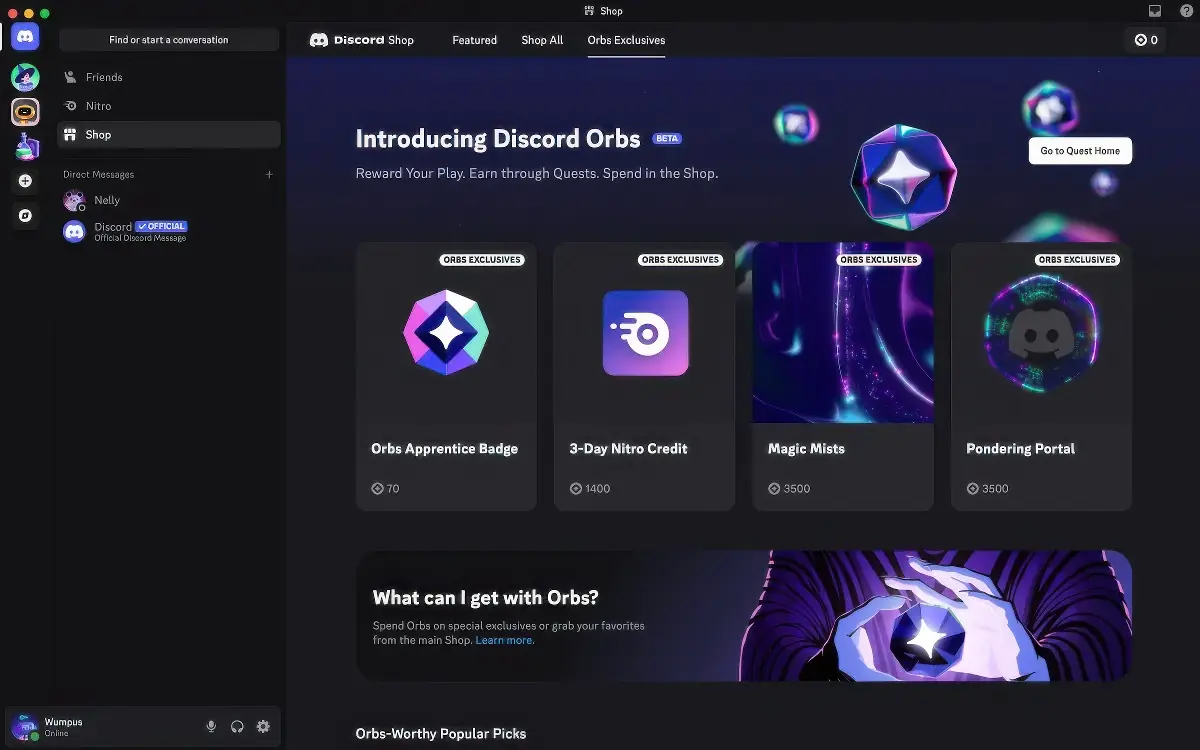The image size is (1200, 750).
Task: Switch to the Featured tab
Action: (x=474, y=40)
